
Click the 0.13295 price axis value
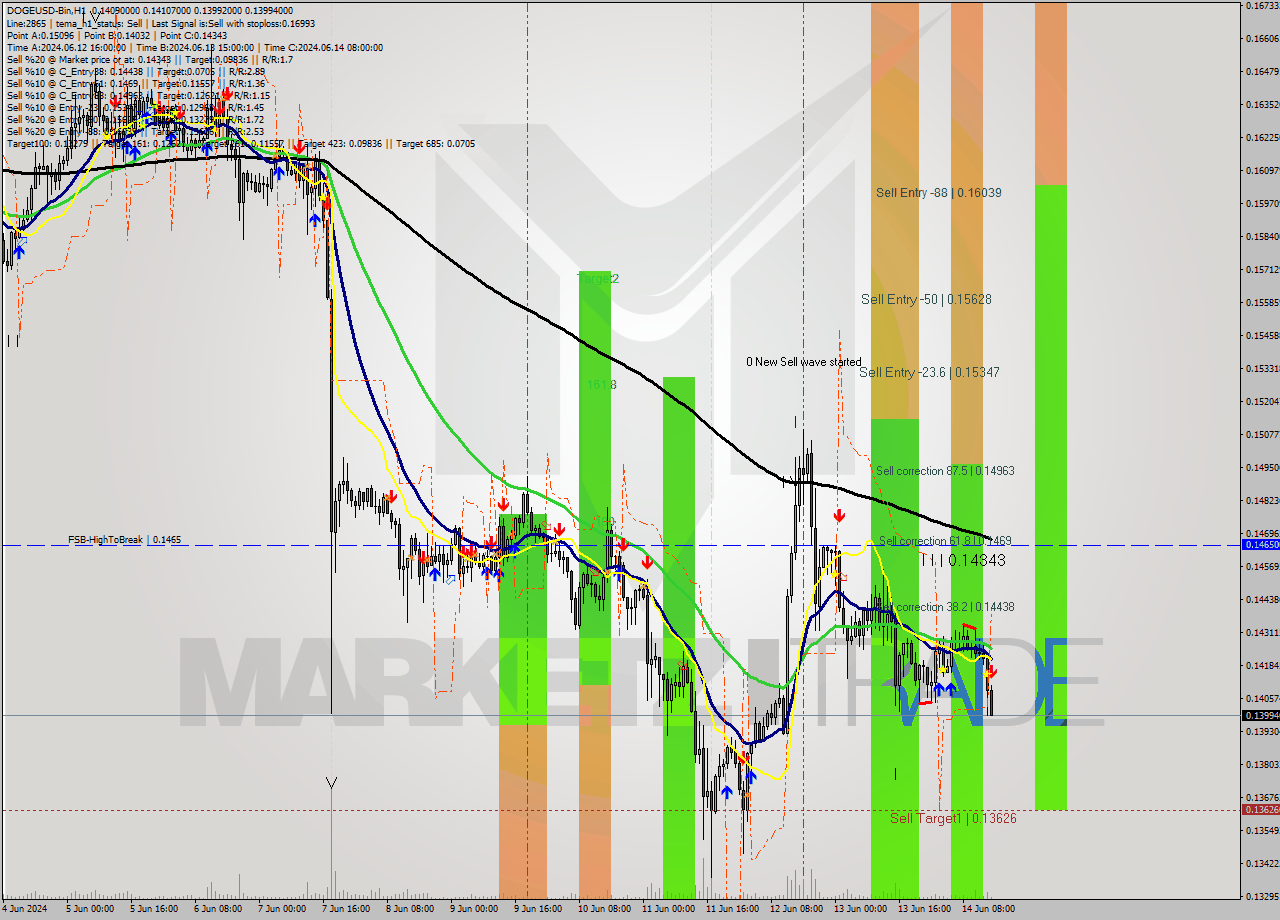click(x=1261, y=896)
